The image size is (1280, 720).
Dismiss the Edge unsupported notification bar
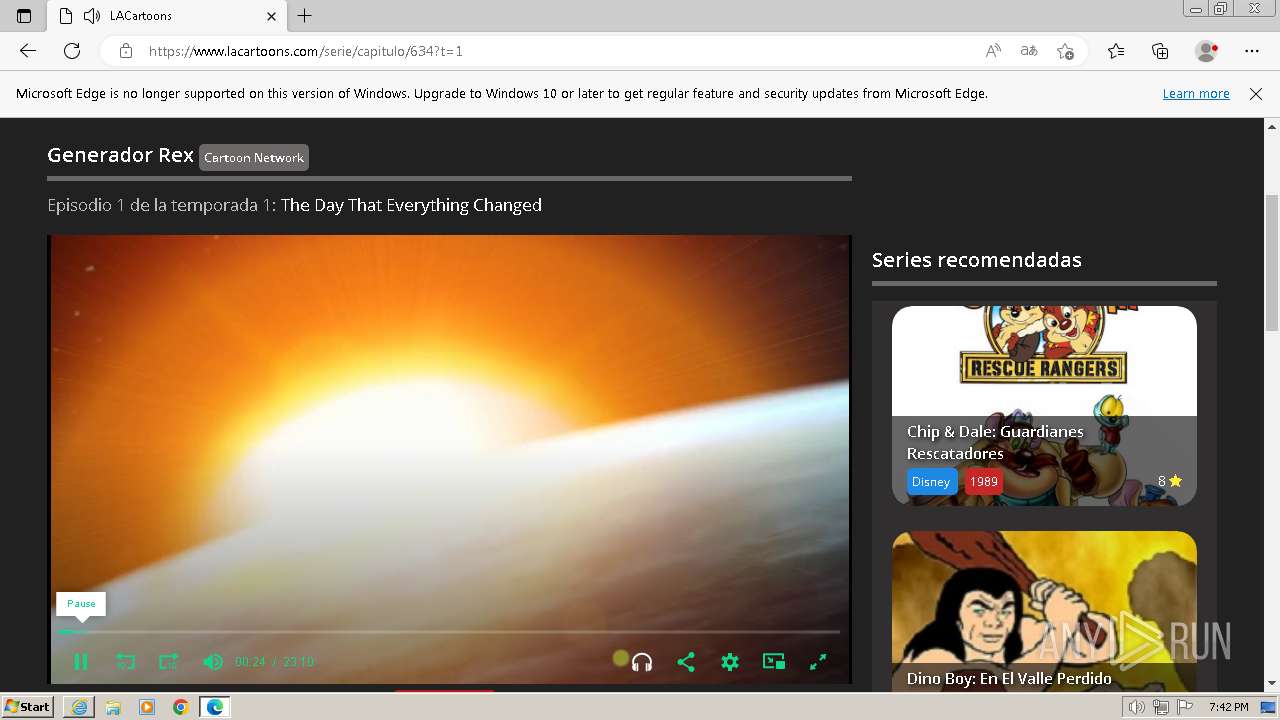click(1256, 94)
